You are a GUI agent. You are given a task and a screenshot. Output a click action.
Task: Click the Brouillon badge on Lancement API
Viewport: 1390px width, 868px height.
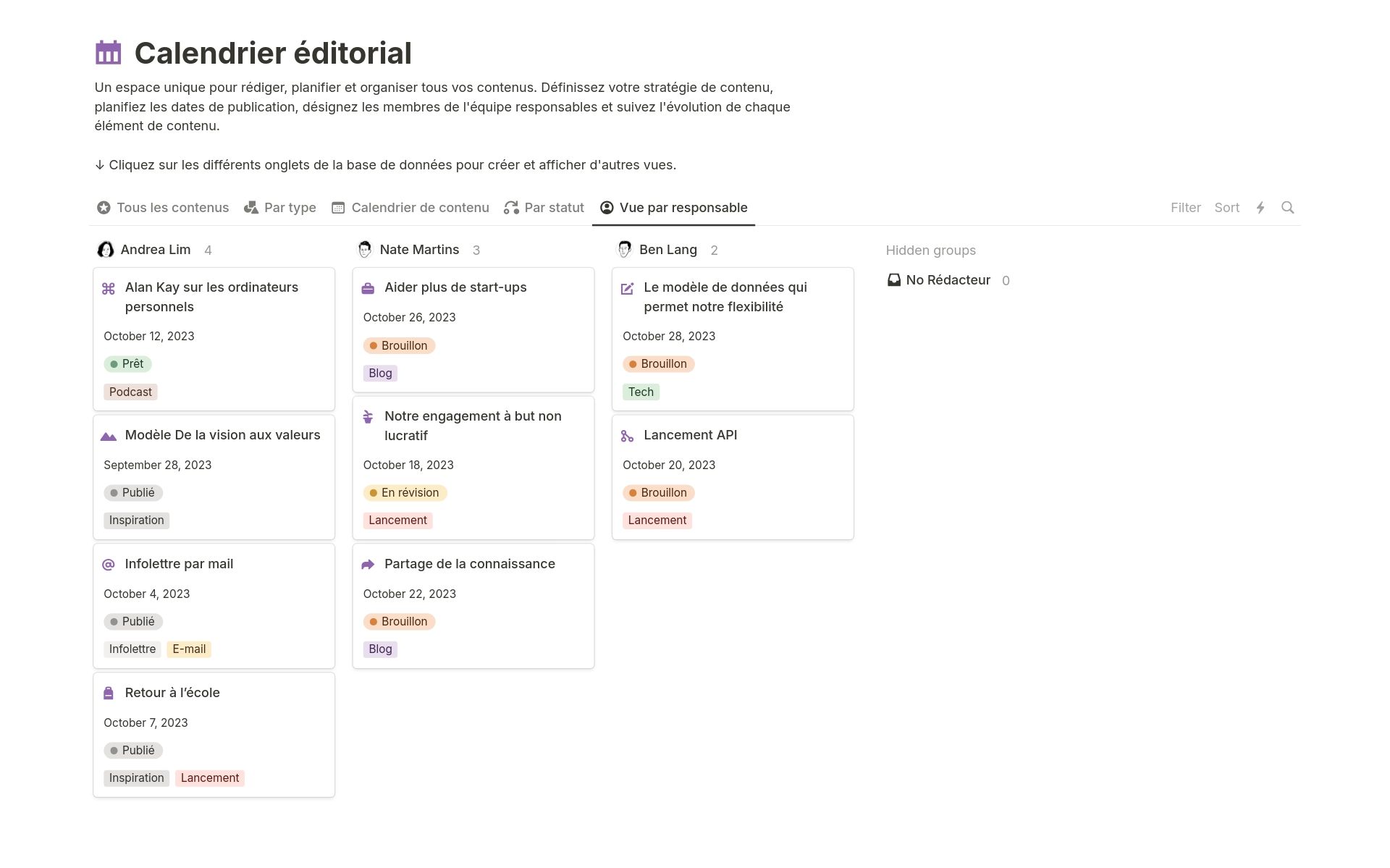[658, 492]
